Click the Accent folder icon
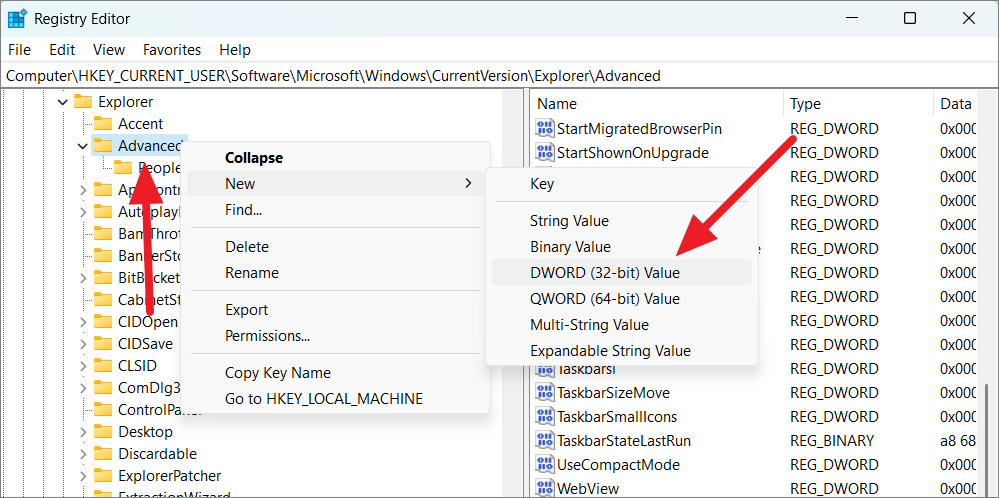999x498 pixels. coord(103,124)
